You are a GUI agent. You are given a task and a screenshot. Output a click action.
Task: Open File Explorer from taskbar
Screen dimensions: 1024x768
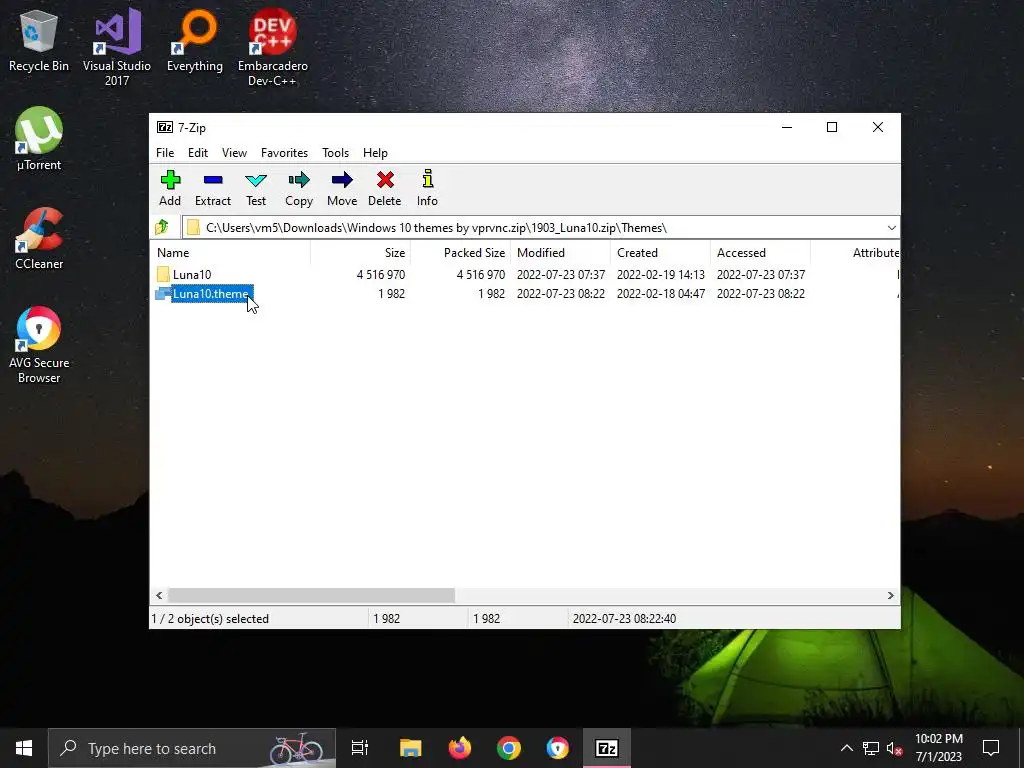point(411,748)
